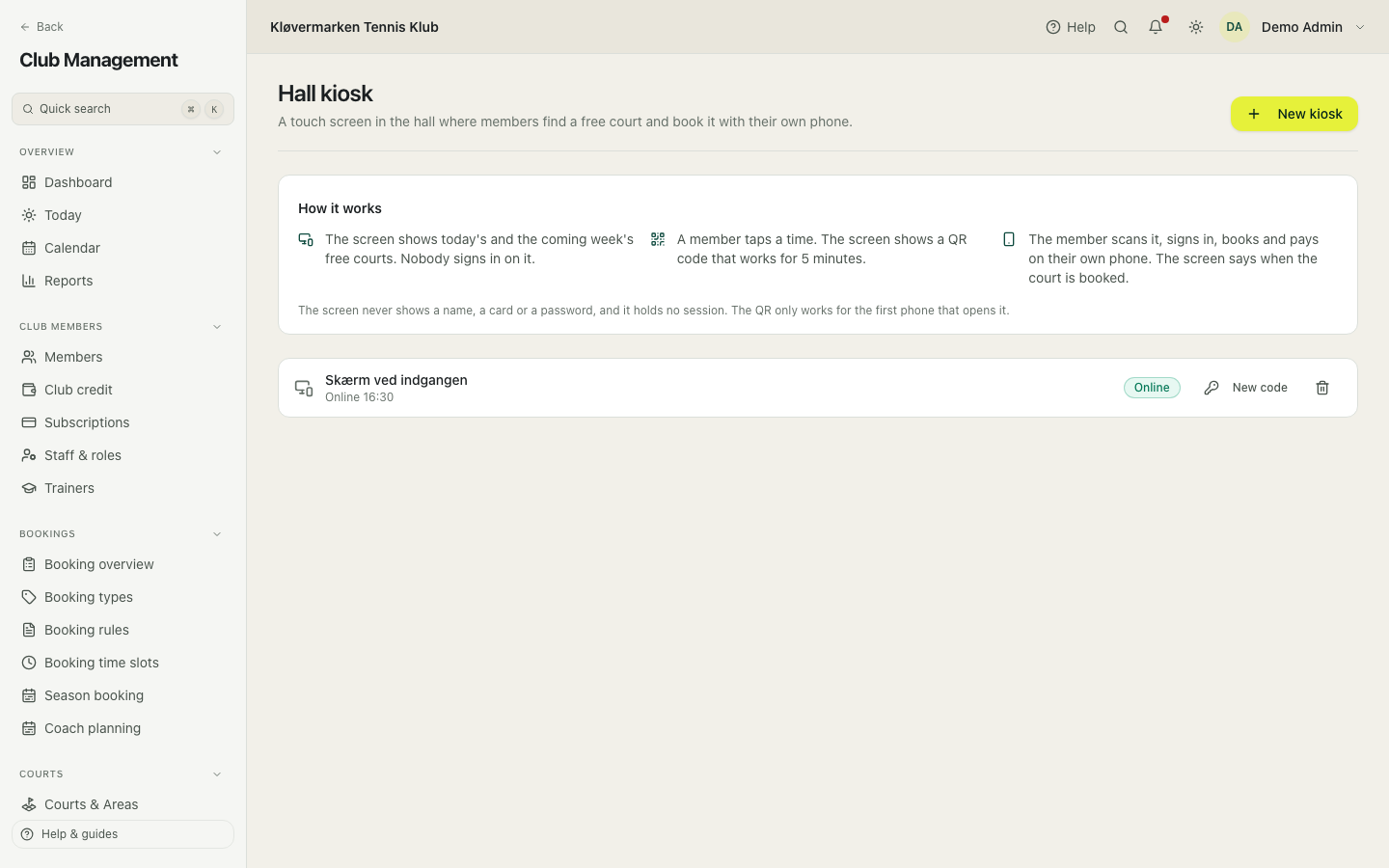1389x868 pixels.
Task: Go Back from Club Management
Action: [41, 27]
